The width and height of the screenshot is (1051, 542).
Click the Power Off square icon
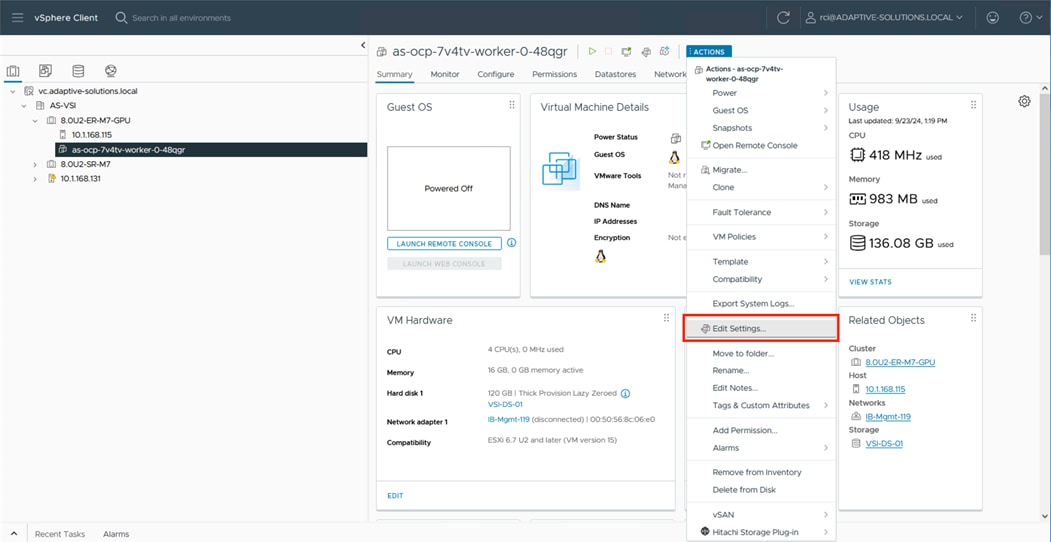click(609, 51)
